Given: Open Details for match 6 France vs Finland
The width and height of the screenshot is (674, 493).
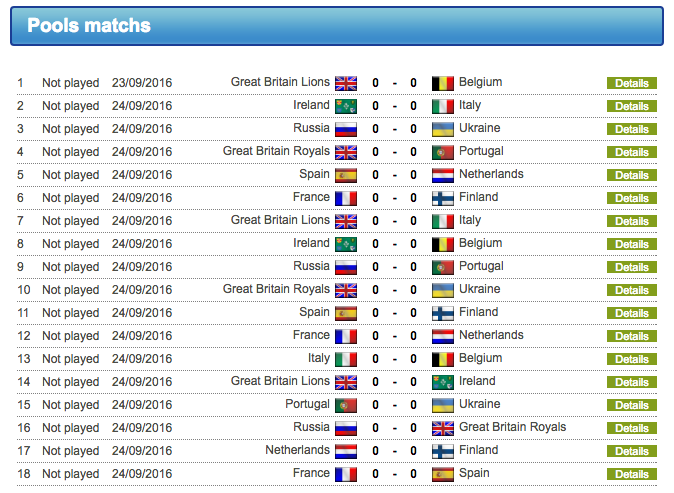Looking at the screenshot, I should 631,199.
